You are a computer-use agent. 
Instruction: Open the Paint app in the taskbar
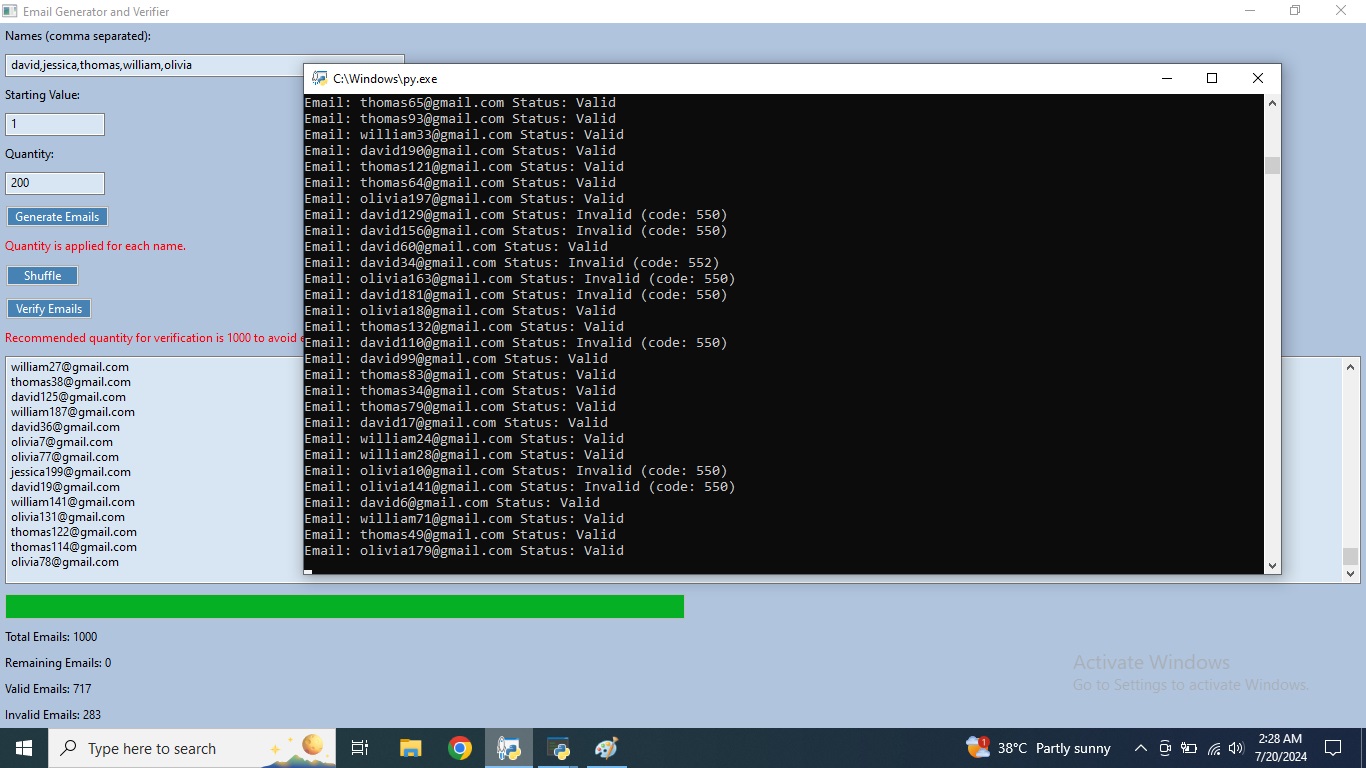click(x=607, y=748)
